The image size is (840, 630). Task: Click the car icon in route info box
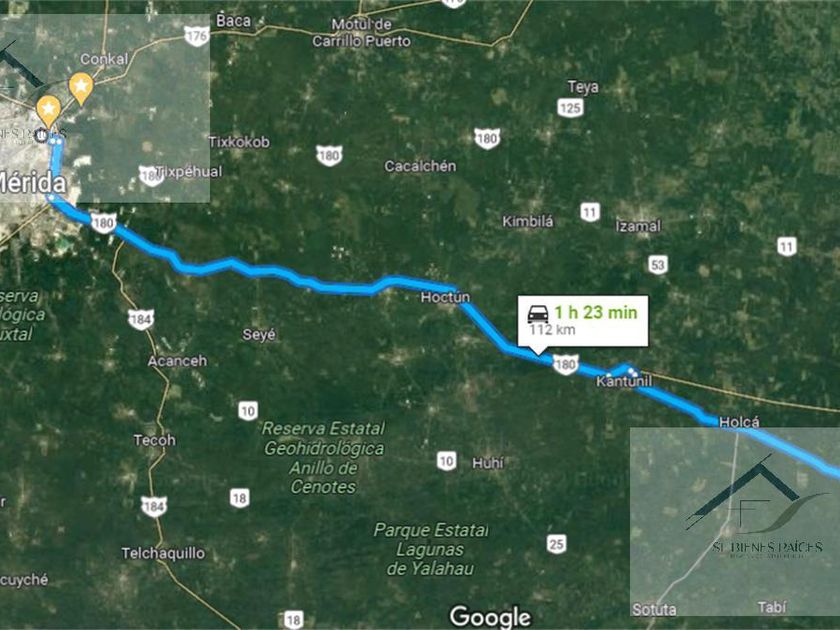[x=538, y=313]
